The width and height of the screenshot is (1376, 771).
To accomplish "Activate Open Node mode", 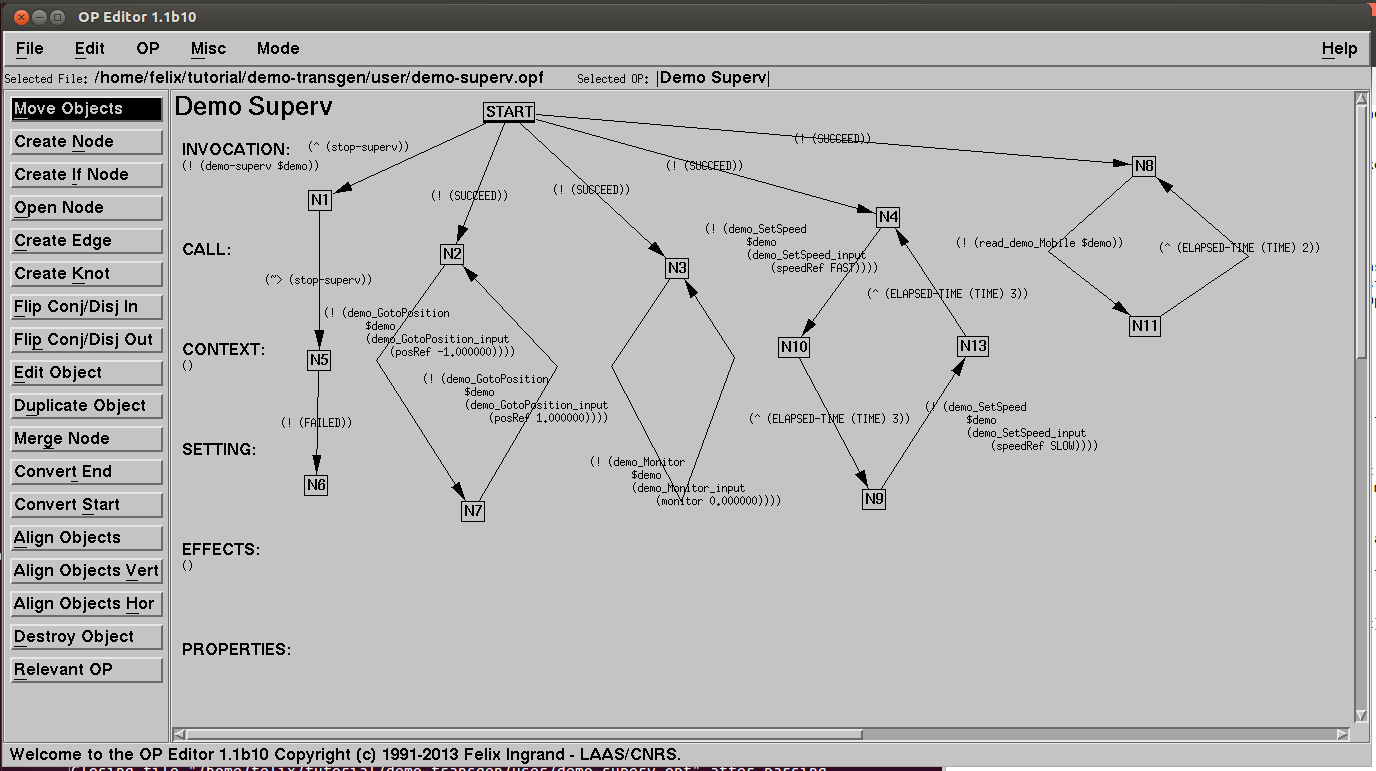I will click(86, 208).
